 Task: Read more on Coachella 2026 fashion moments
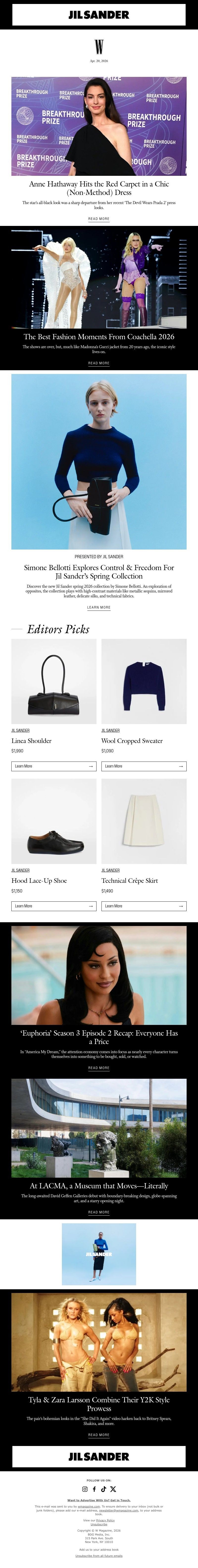coord(99,363)
